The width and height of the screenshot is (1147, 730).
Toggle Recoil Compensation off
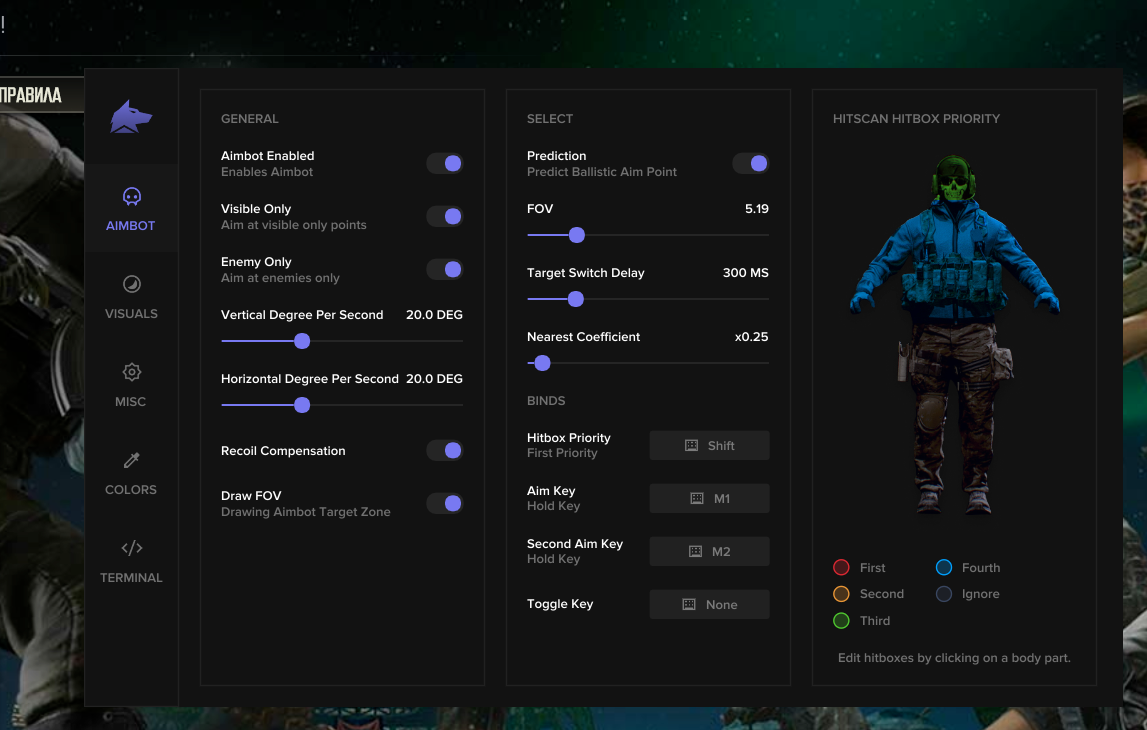[x=445, y=450]
